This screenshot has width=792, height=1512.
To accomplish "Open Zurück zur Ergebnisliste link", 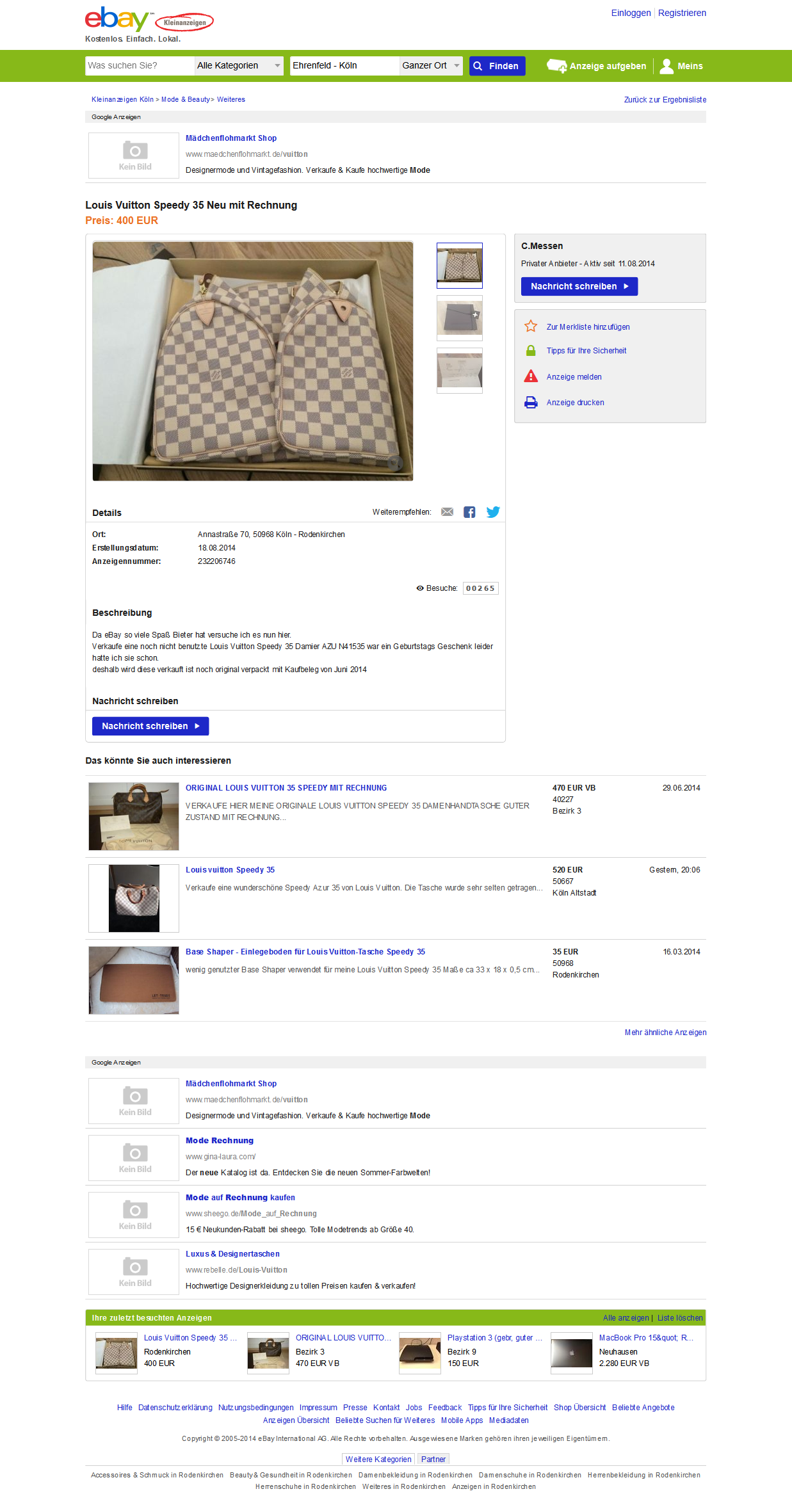I will coord(665,100).
